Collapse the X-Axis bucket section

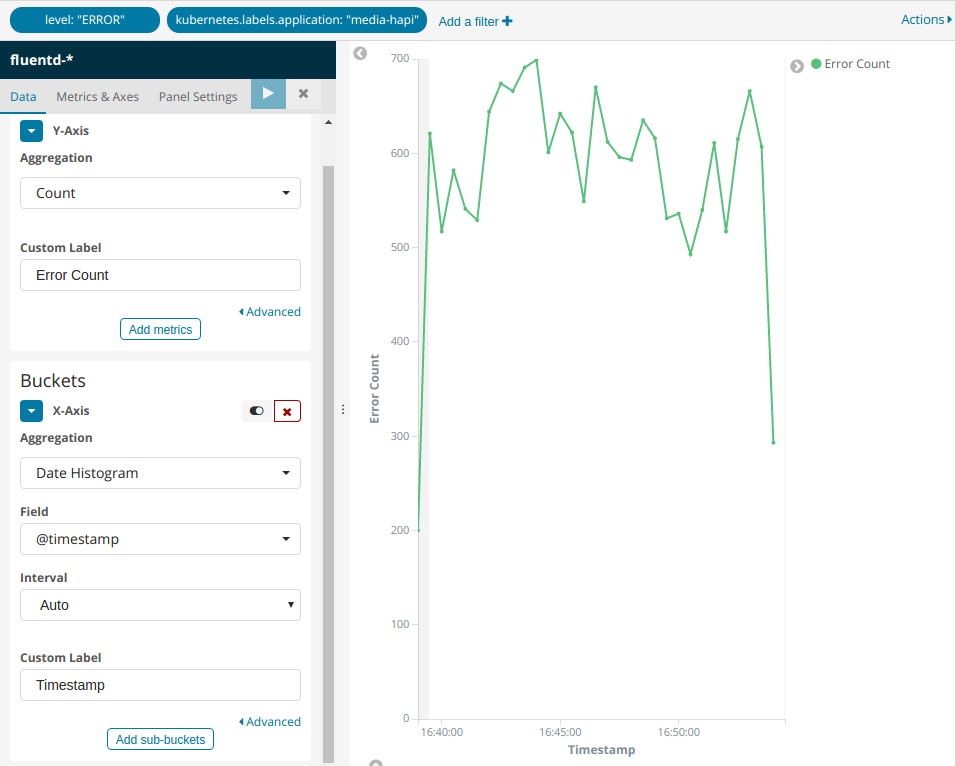(x=32, y=411)
